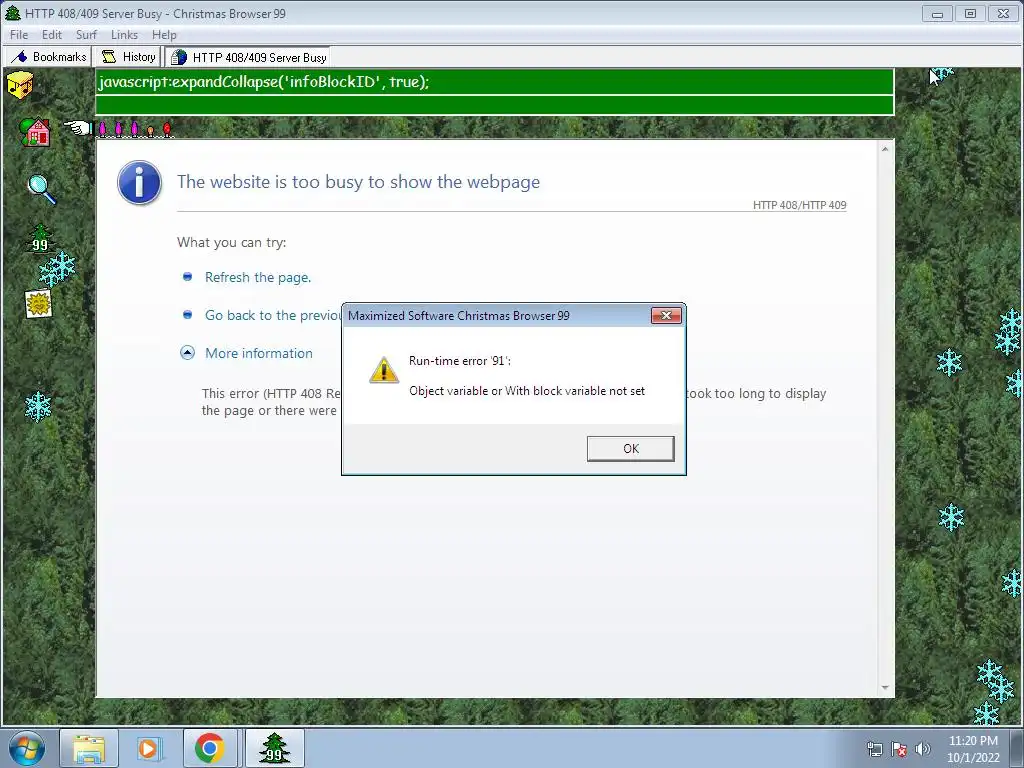Select the HTTP 408/409 Server Busy tab

point(248,57)
